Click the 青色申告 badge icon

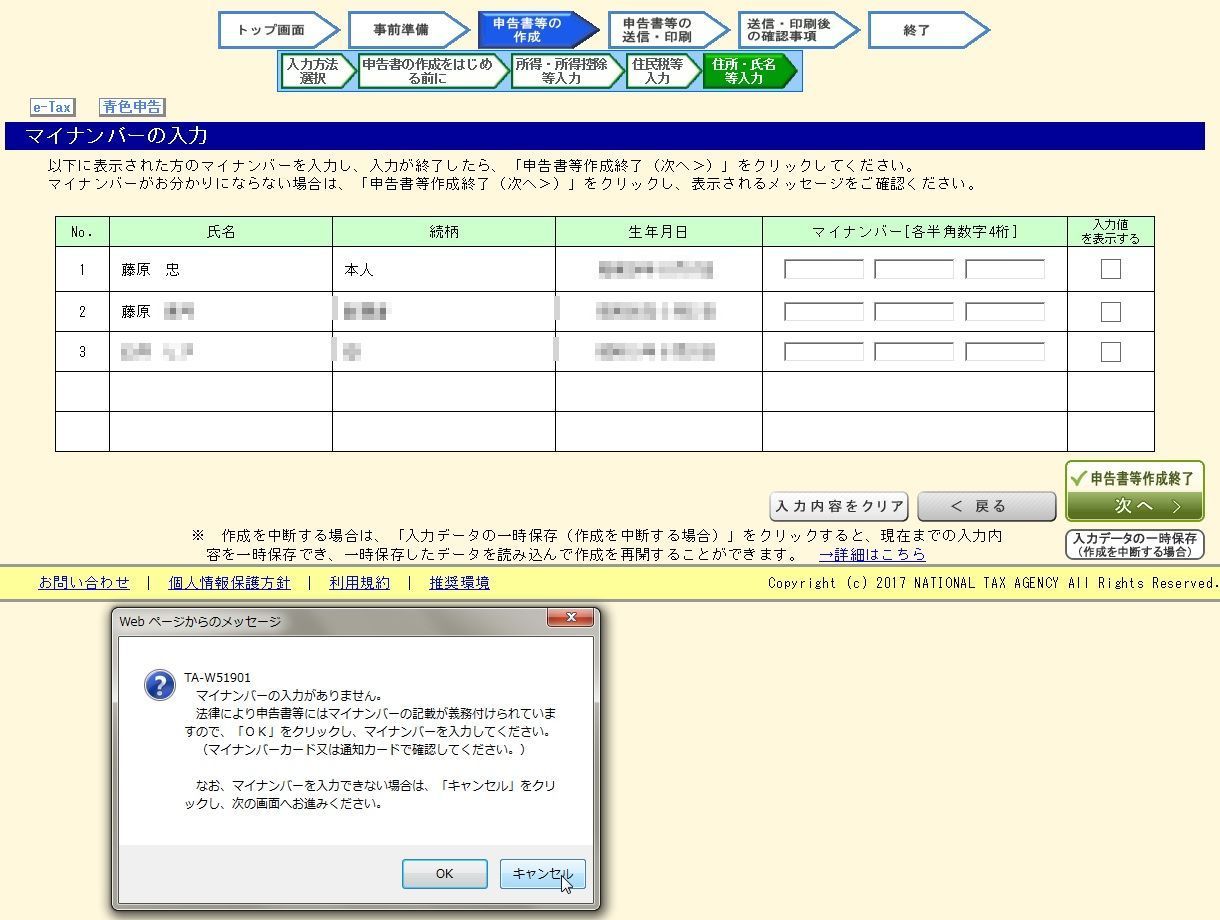(x=132, y=107)
